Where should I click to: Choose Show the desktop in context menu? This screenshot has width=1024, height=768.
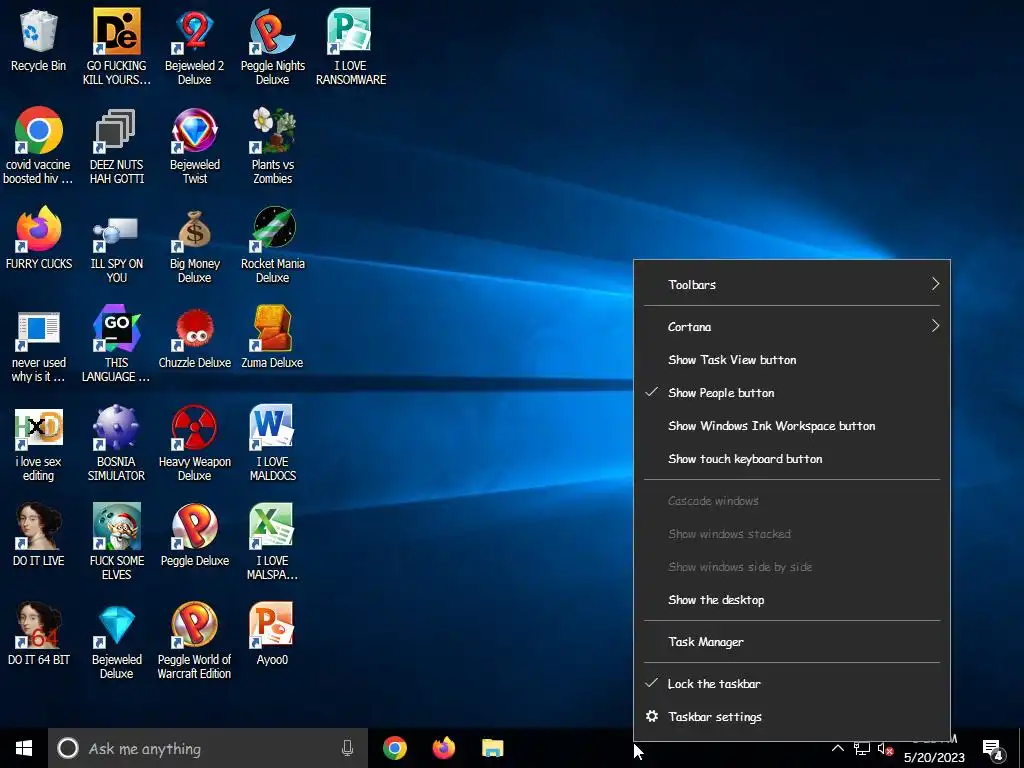click(x=792, y=600)
